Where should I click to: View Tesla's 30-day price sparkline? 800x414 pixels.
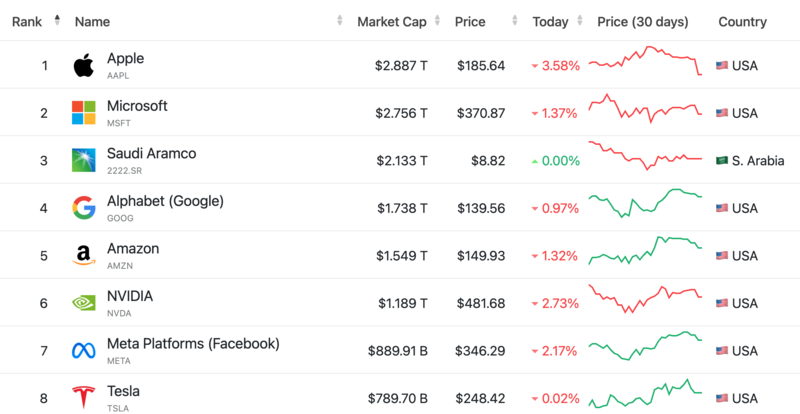(645, 394)
